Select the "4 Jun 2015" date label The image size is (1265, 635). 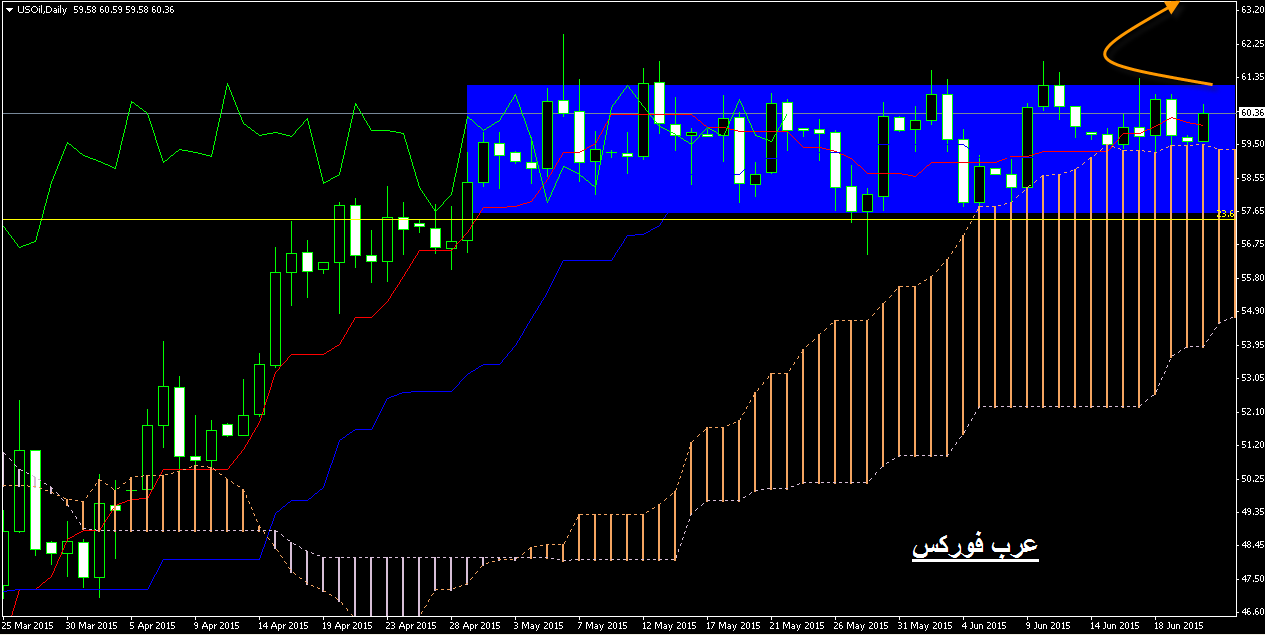[x=986, y=627]
